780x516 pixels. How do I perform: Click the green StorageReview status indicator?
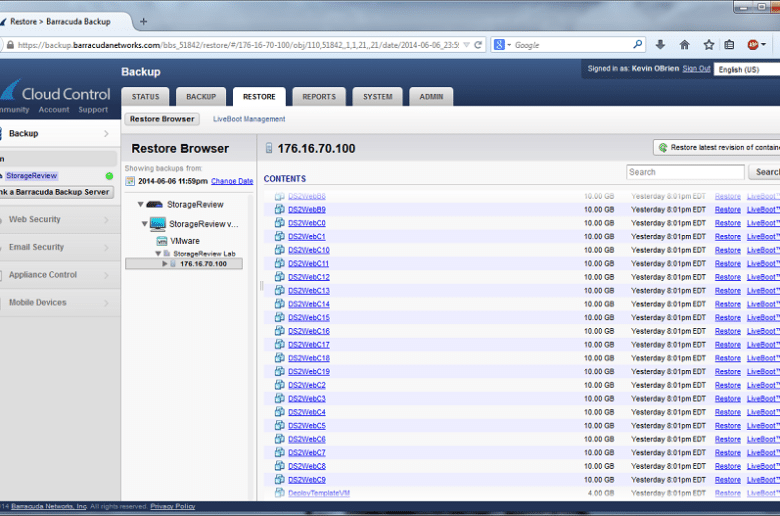(x=109, y=176)
